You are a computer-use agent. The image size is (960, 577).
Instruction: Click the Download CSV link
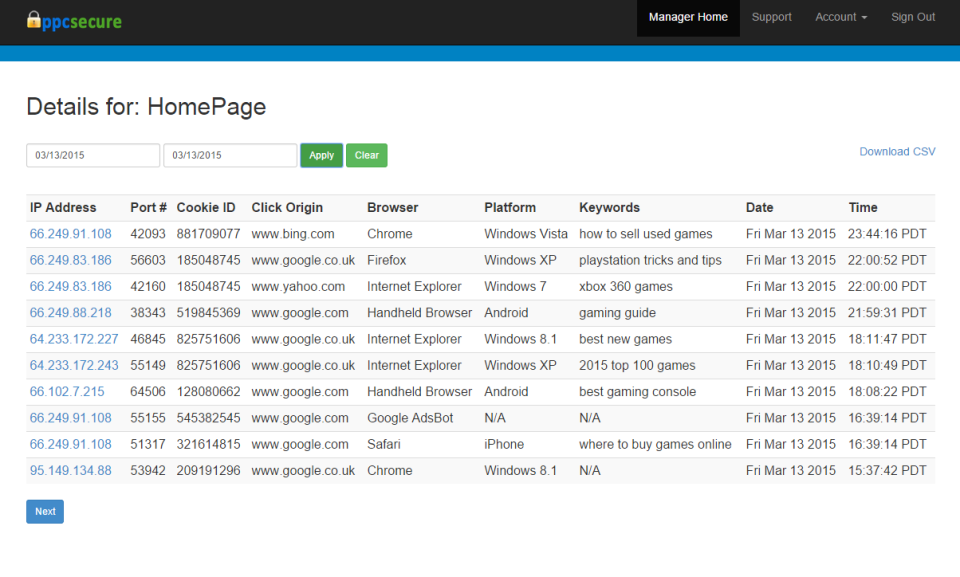897,151
